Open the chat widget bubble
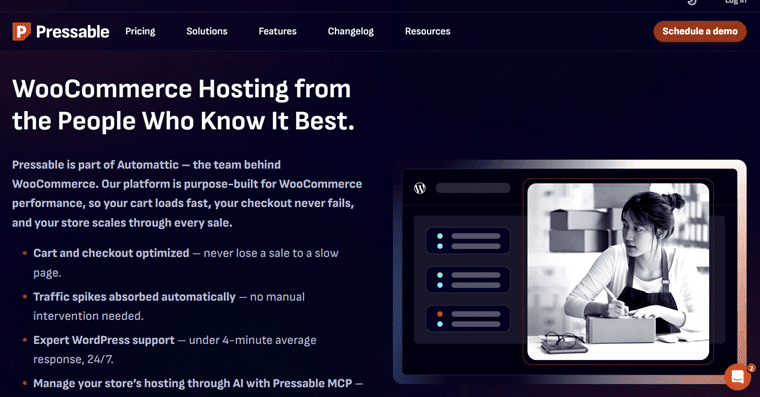 pyautogui.click(x=737, y=377)
